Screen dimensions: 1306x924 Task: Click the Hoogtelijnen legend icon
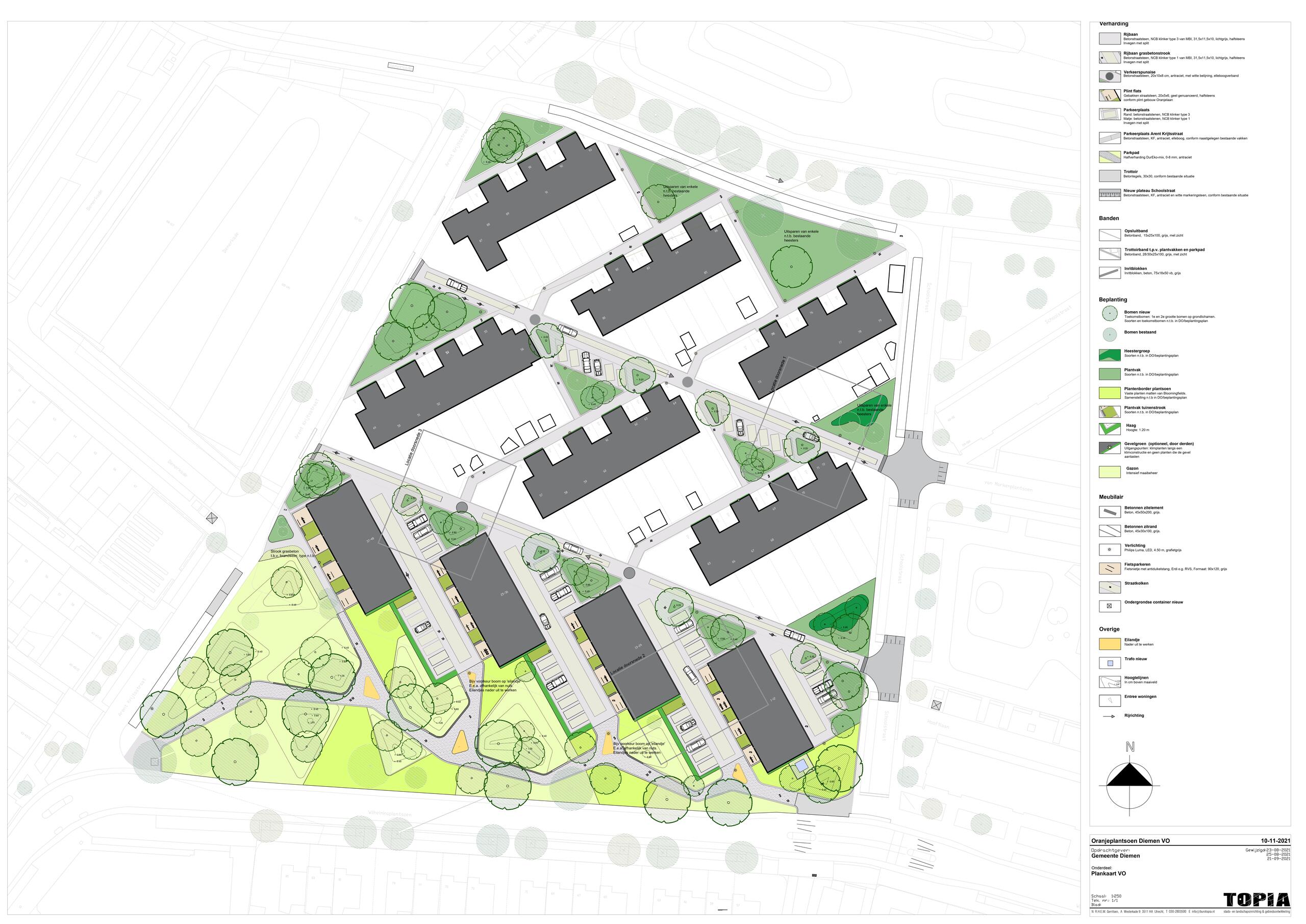1109,682
